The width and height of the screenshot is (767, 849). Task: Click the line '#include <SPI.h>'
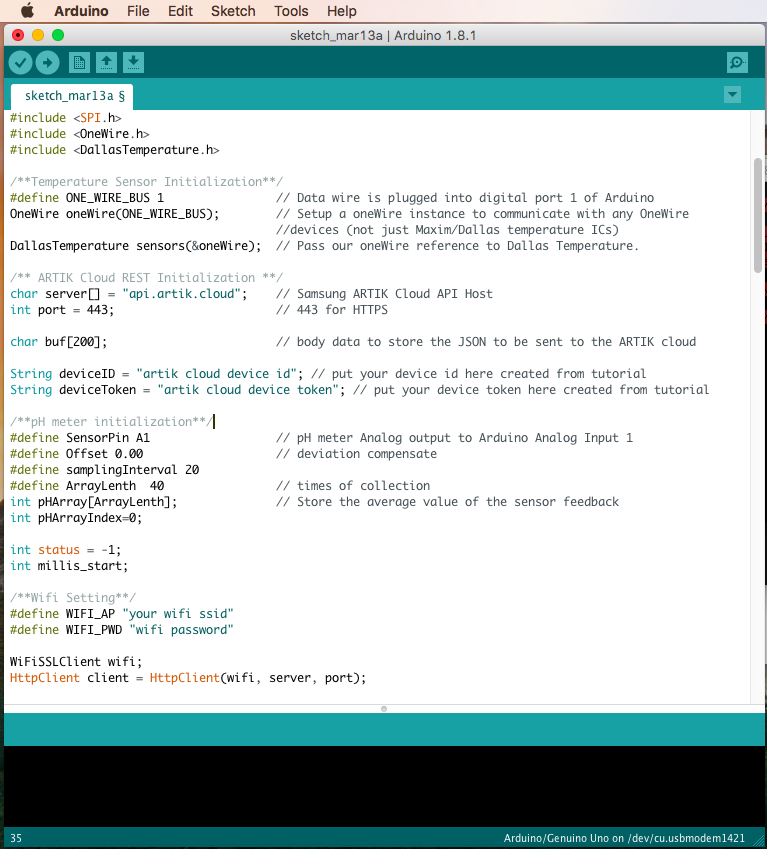[x=65, y=118]
